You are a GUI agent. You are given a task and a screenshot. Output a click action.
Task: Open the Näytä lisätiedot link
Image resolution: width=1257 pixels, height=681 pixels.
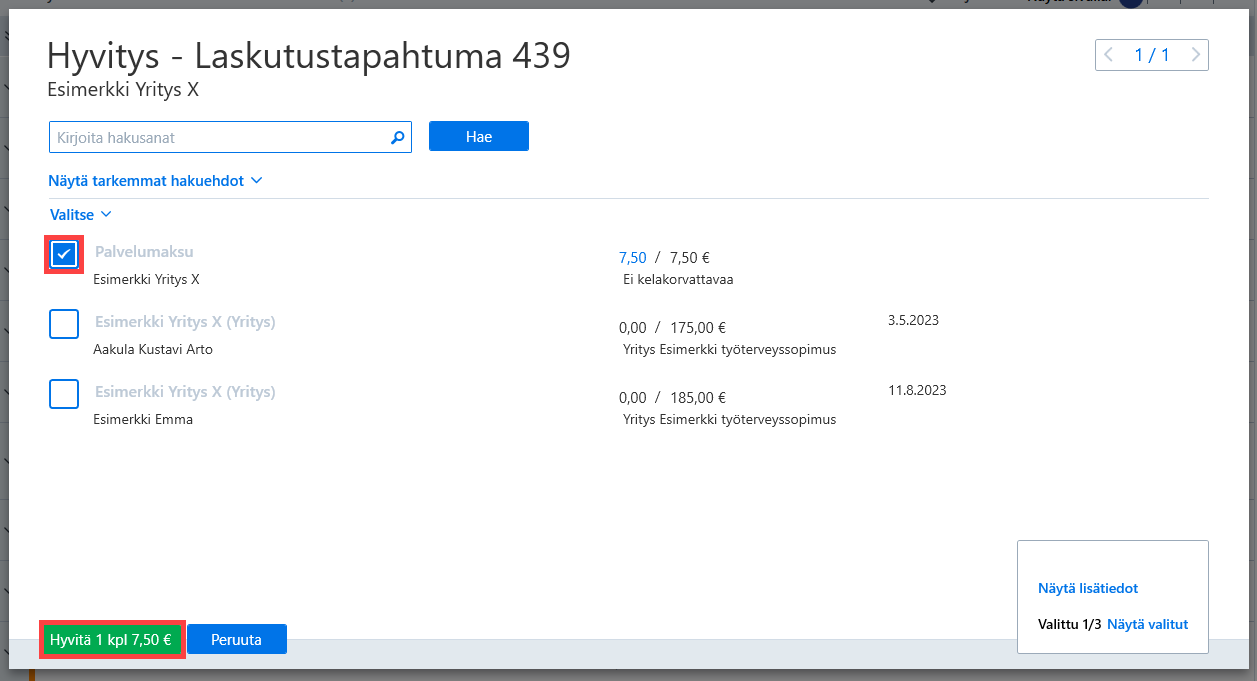(1088, 588)
